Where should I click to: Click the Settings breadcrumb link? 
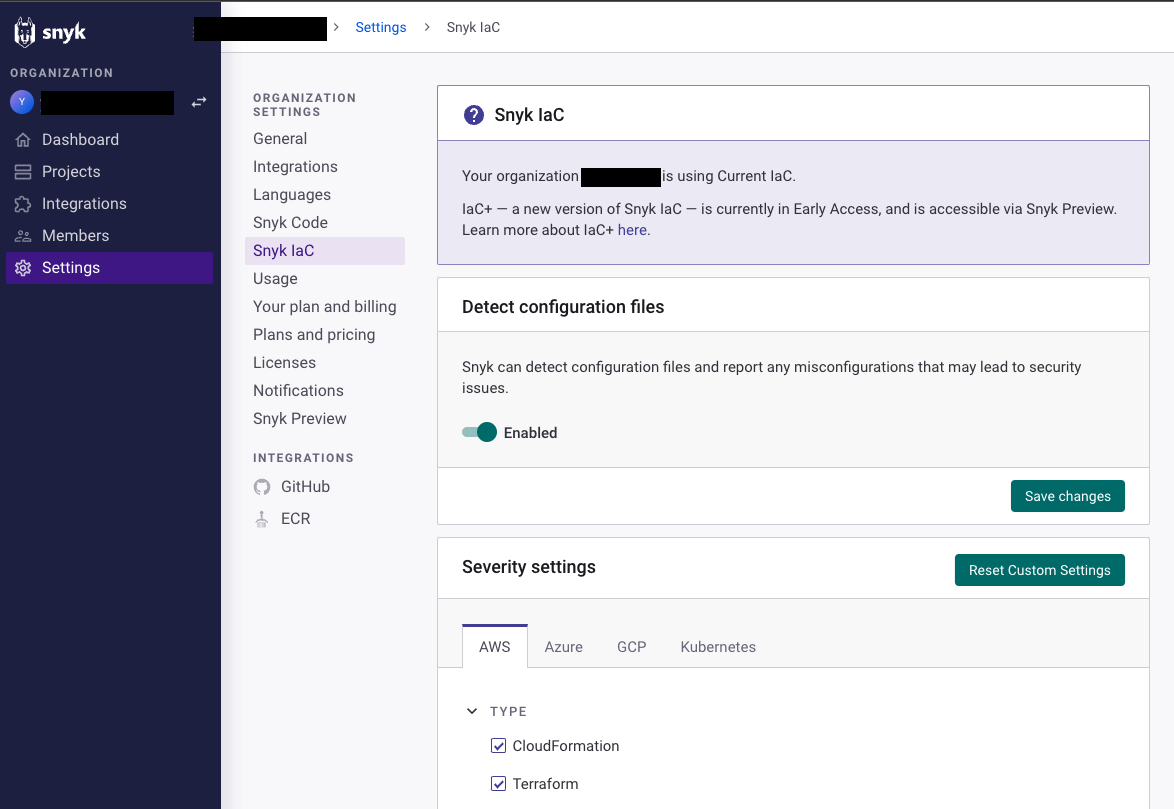[380, 27]
